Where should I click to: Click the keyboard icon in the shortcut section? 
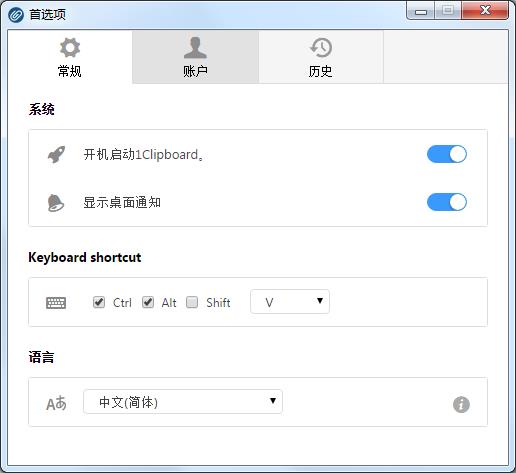pyautogui.click(x=56, y=303)
